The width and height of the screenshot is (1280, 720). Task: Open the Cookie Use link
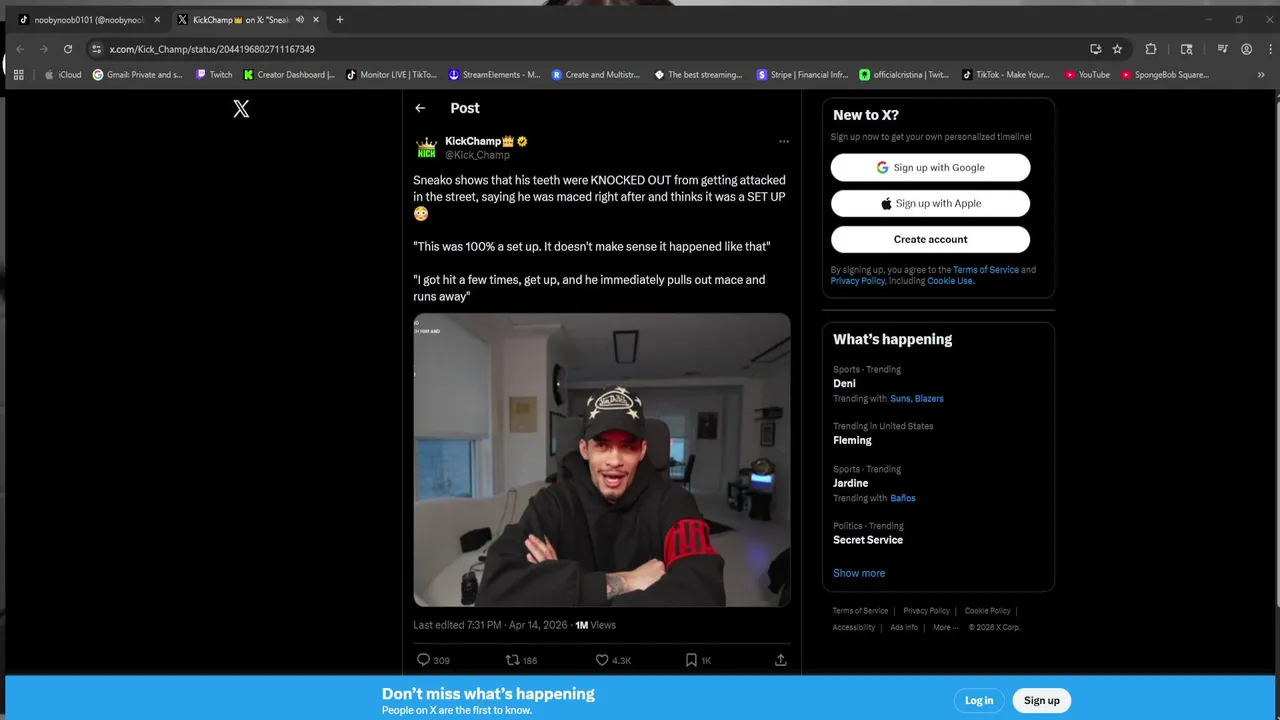pyautogui.click(x=949, y=281)
